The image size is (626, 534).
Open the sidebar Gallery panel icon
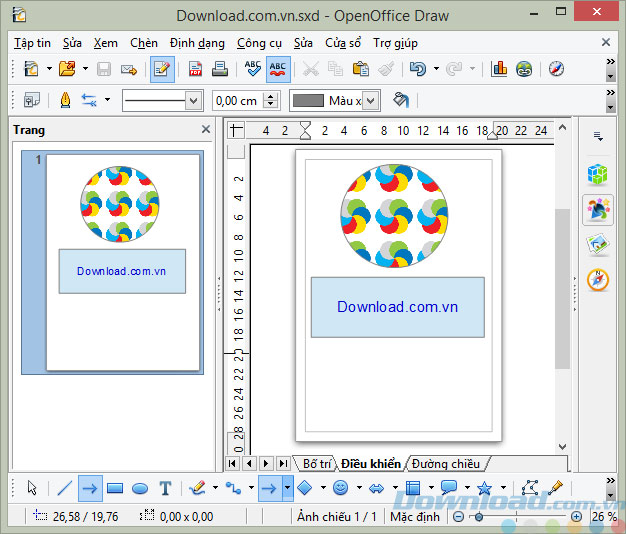point(598,244)
